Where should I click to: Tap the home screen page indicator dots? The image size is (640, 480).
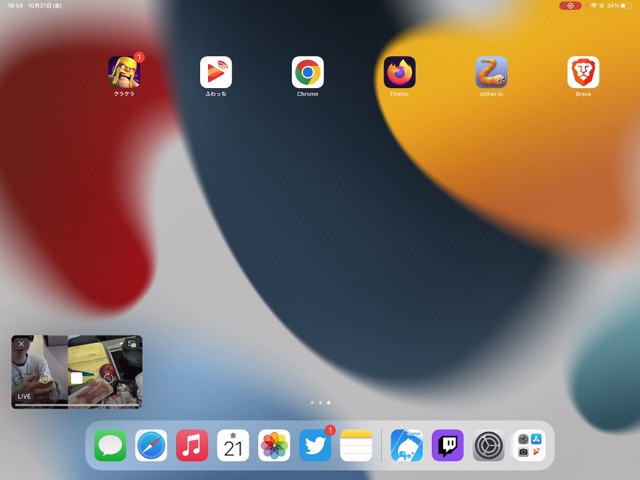[x=320, y=403]
